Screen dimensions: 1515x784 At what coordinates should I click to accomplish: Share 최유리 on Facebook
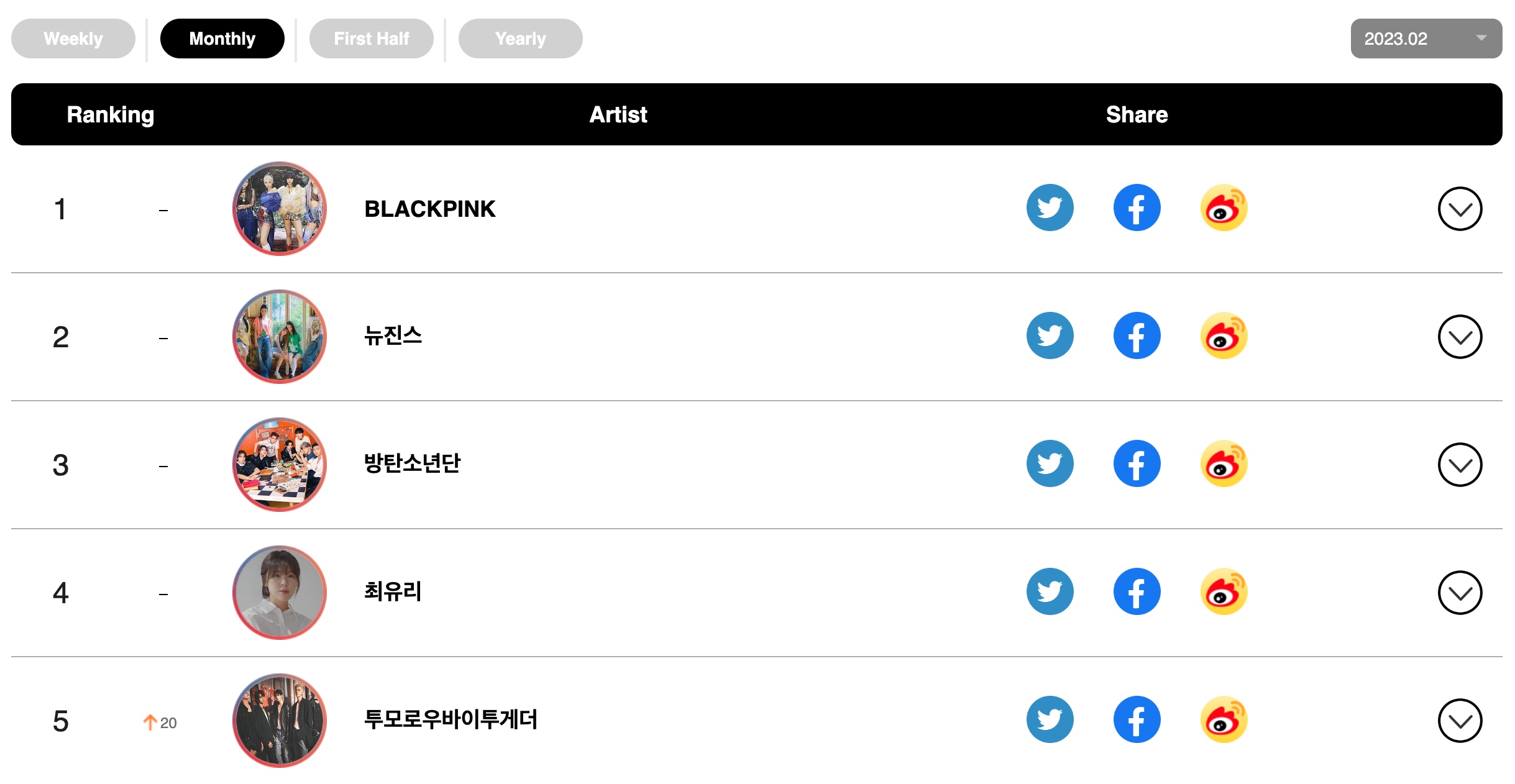(x=1137, y=591)
